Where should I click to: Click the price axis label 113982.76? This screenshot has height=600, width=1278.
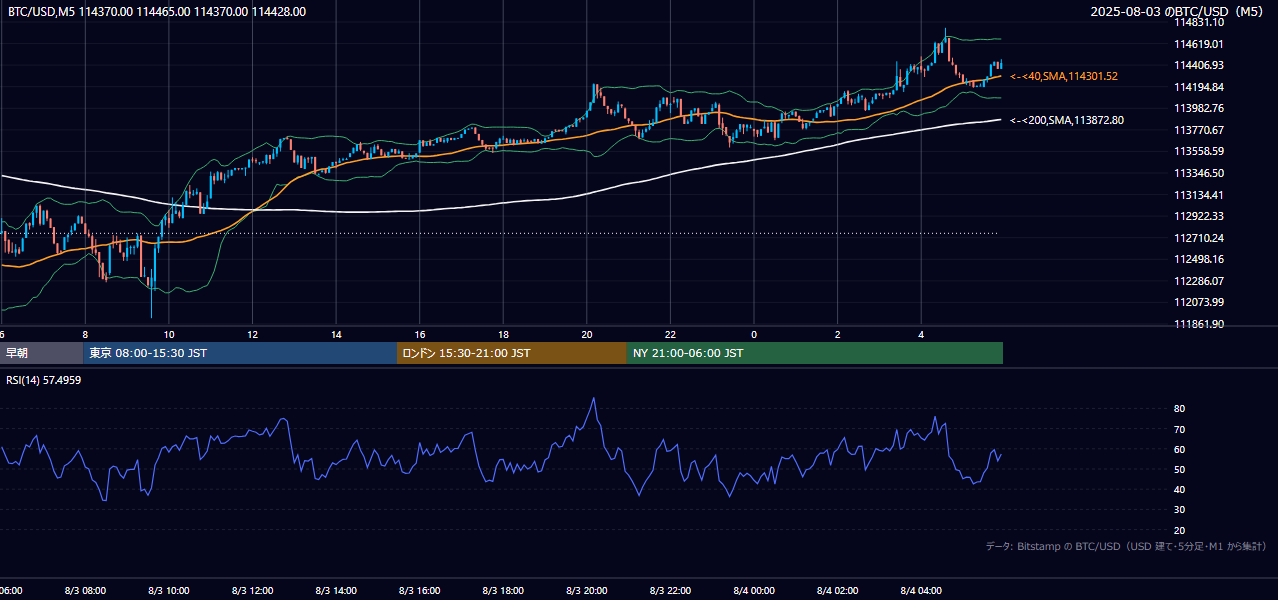[1200, 108]
